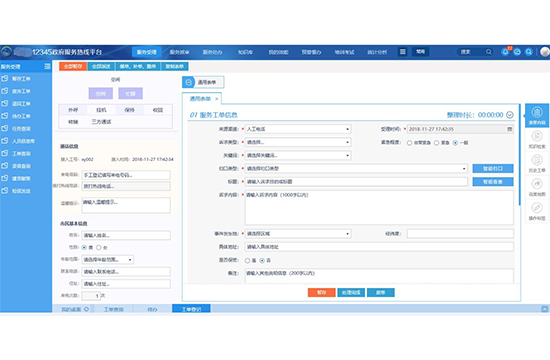Select the 一般 urgency radio button

[455, 143]
